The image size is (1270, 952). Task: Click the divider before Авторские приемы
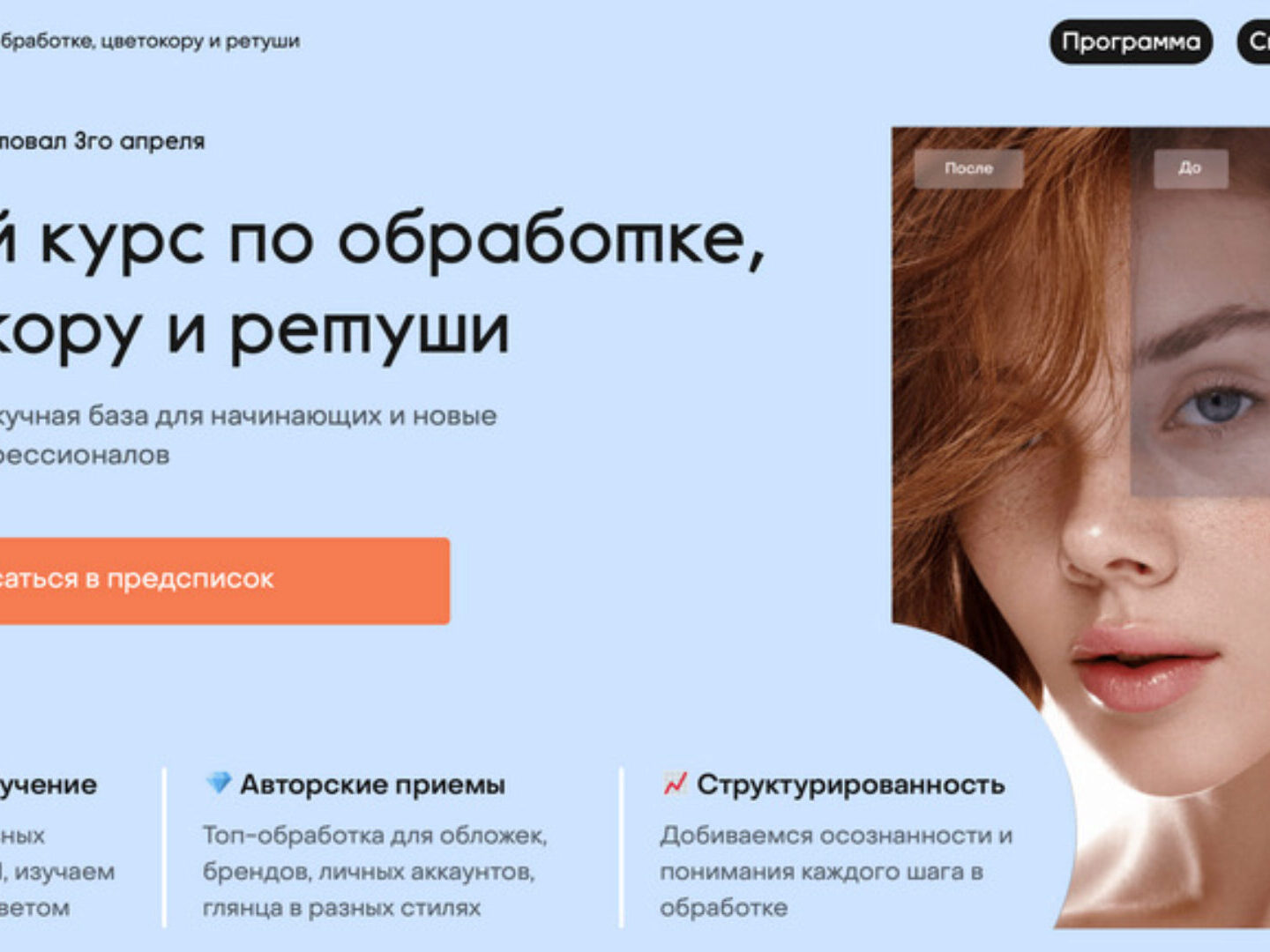click(x=164, y=847)
